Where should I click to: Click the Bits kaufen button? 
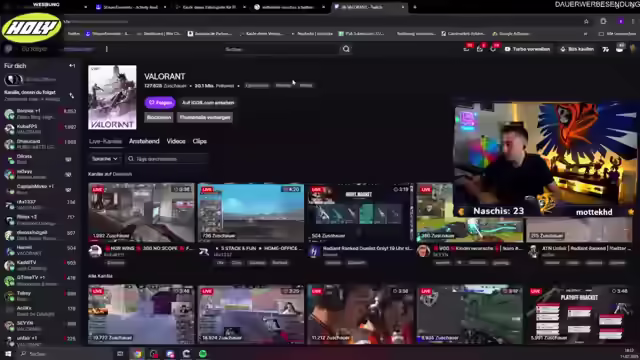tap(577, 49)
